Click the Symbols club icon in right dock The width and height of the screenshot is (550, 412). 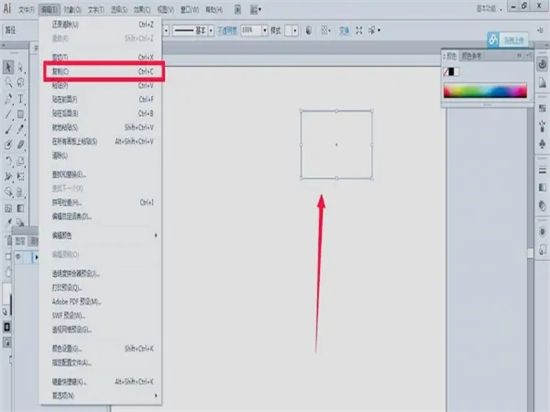(542, 143)
